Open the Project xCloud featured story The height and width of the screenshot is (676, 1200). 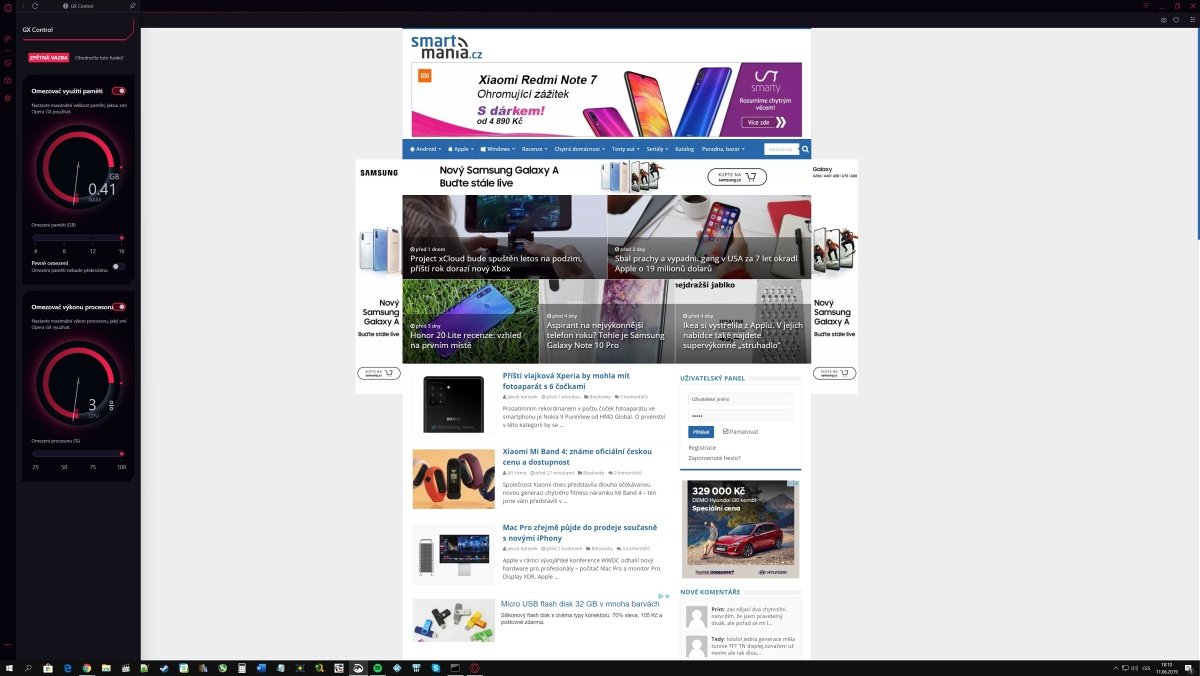(505, 236)
